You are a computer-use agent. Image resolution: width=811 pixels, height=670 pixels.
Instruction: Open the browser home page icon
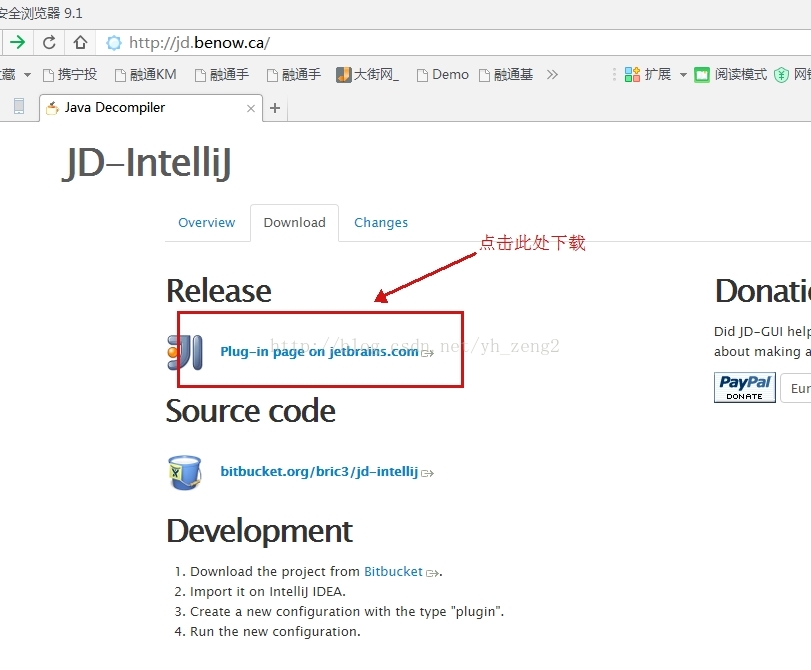(x=80, y=42)
